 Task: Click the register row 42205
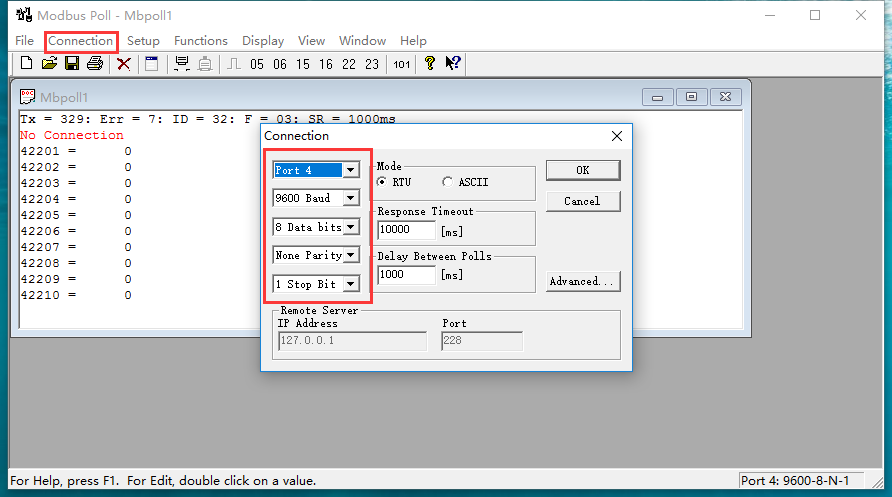click(76, 215)
